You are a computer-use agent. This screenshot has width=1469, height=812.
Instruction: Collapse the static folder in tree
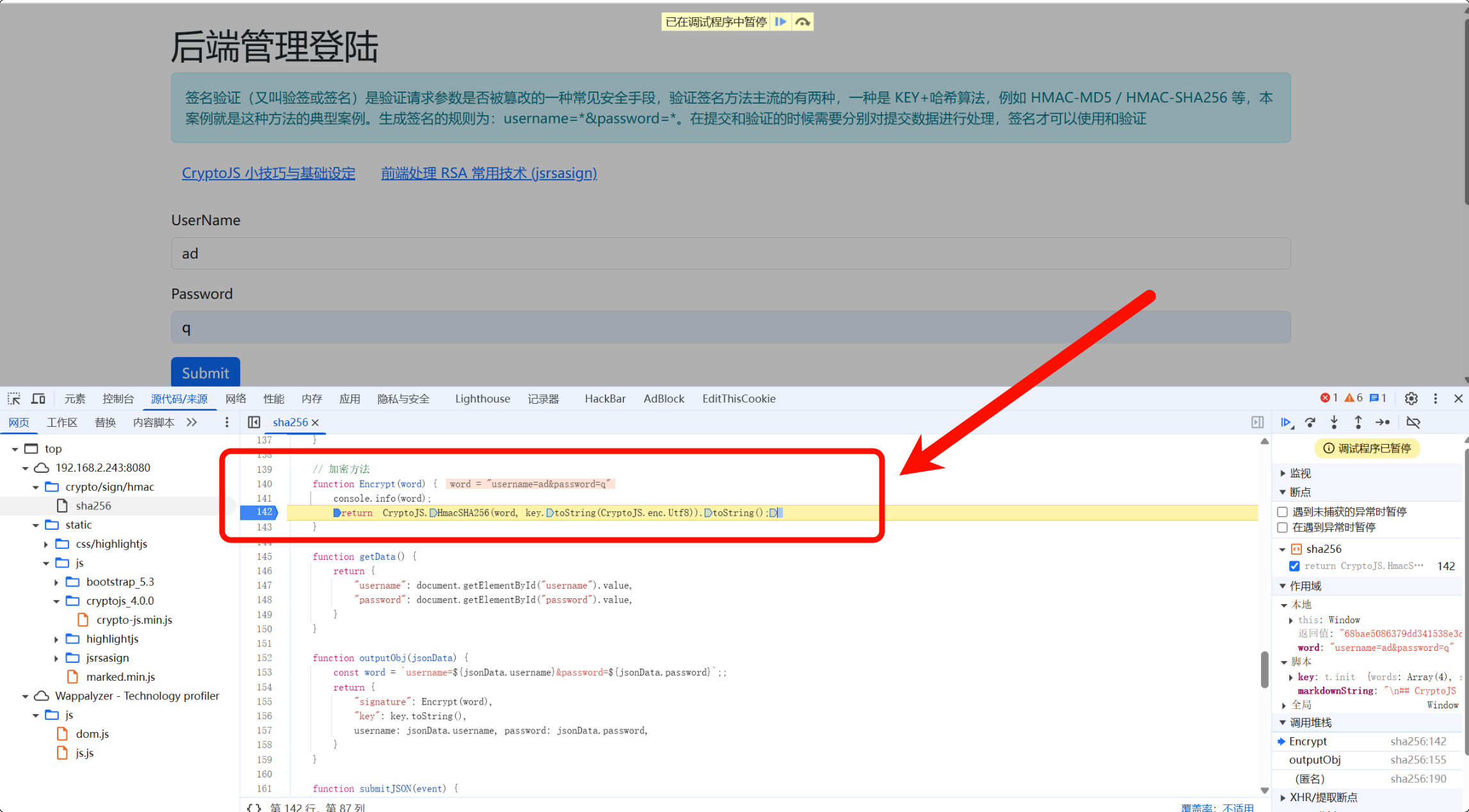36,525
